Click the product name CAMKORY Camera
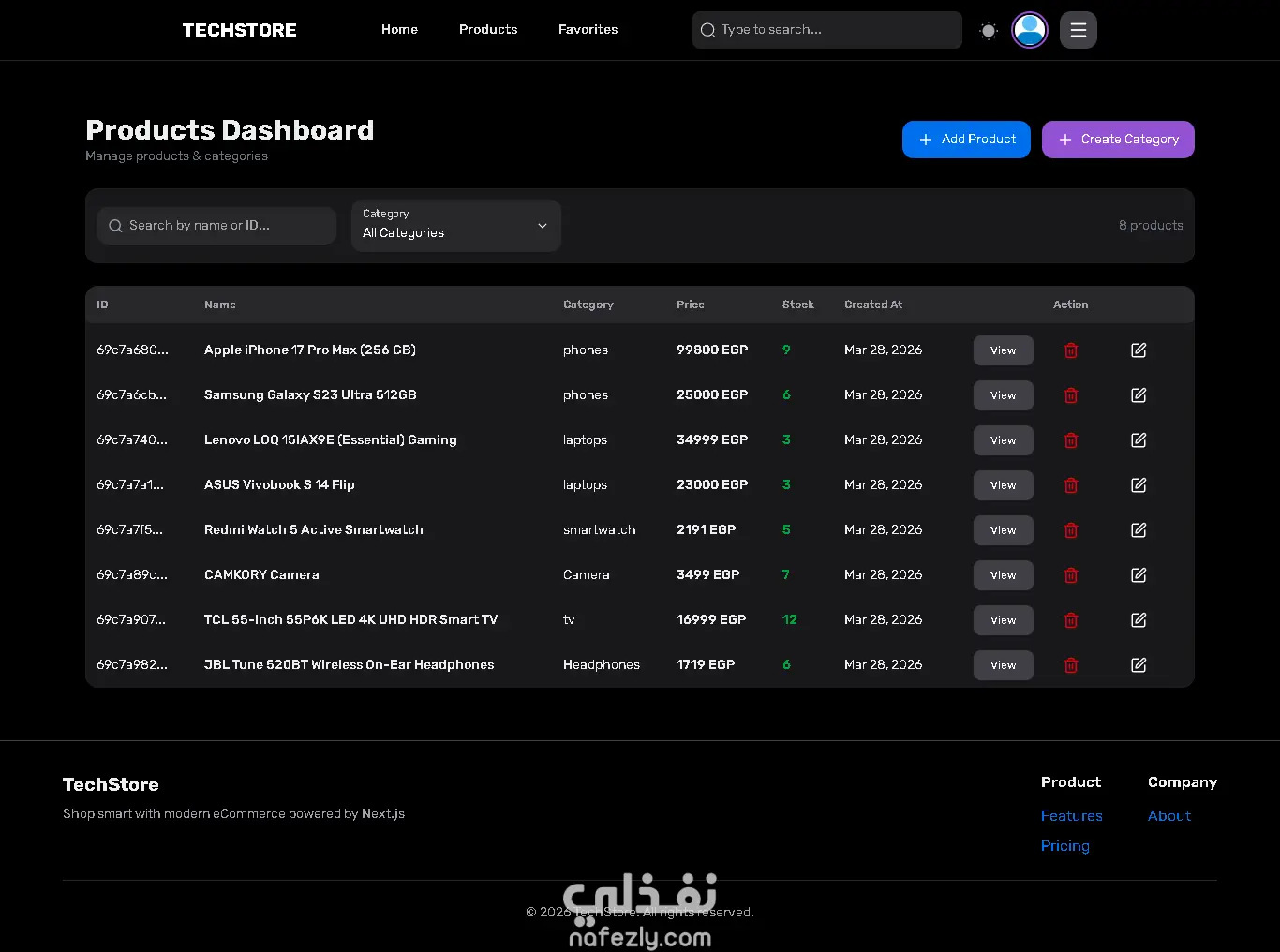 tap(261, 575)
